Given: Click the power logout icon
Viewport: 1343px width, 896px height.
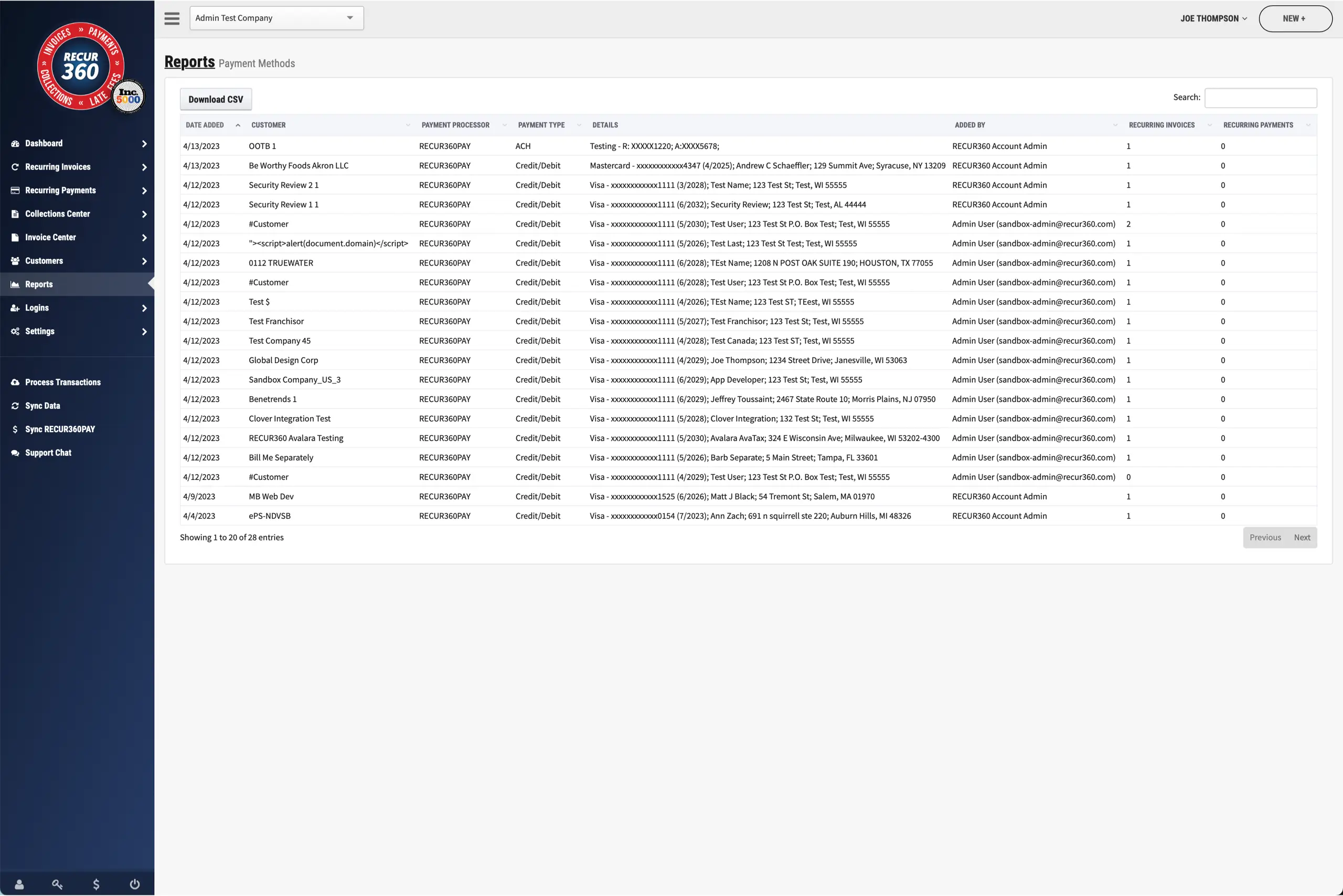Looking at the screenshot, I should [135, 884].
